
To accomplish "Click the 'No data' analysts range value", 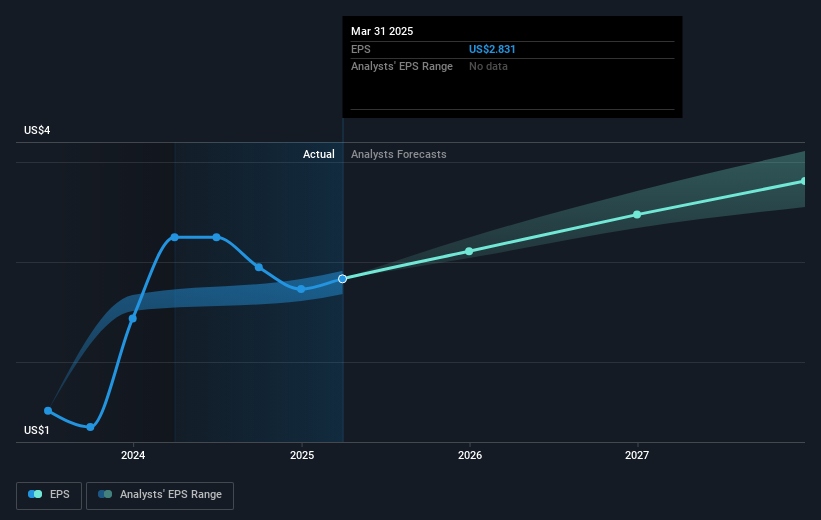I will coord(488,67).
